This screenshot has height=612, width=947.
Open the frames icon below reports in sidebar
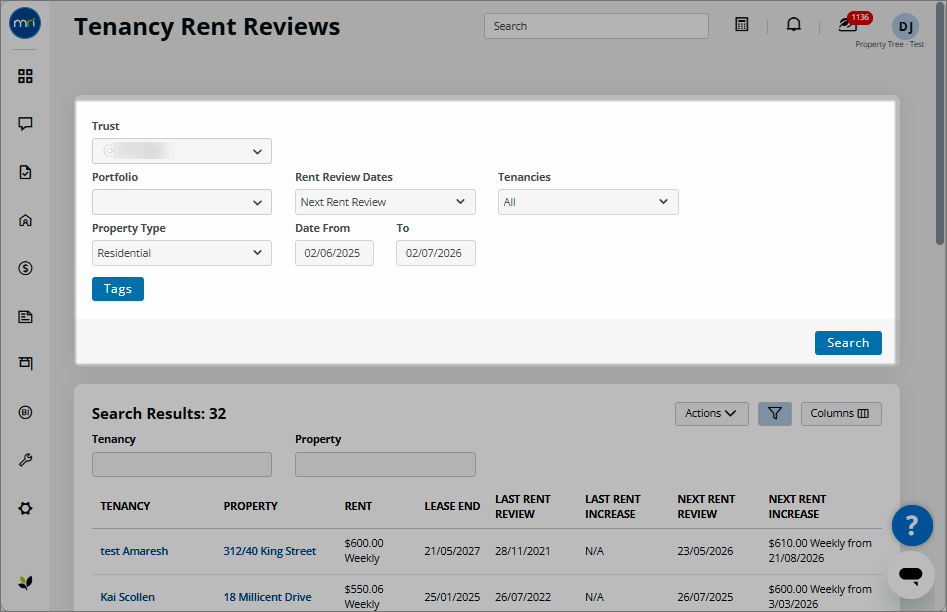point(25,363)
